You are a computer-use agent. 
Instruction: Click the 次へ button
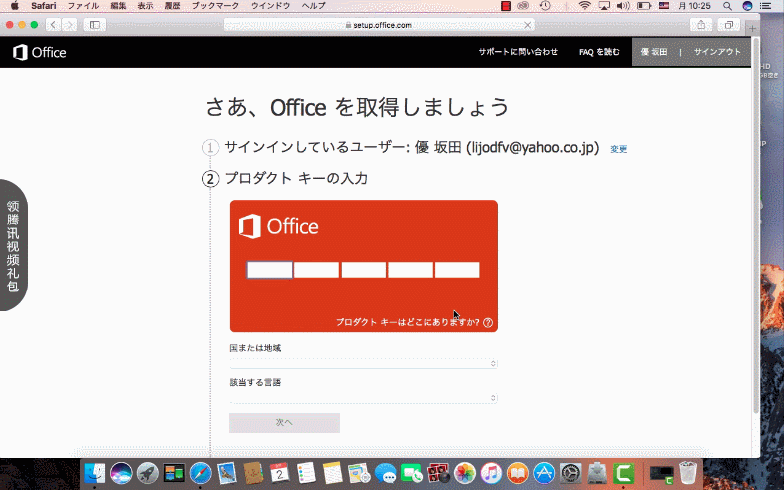pyautogui.click(x=284, y=423)
